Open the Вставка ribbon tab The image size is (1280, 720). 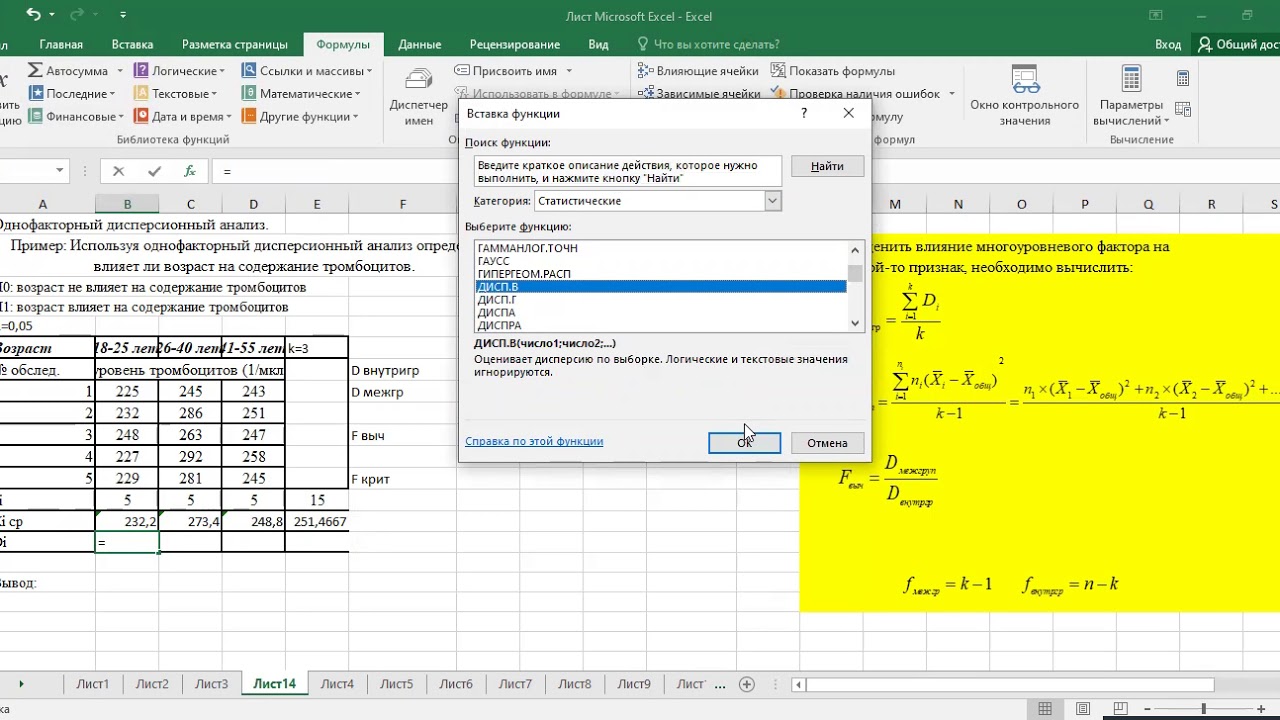point(132,44)
